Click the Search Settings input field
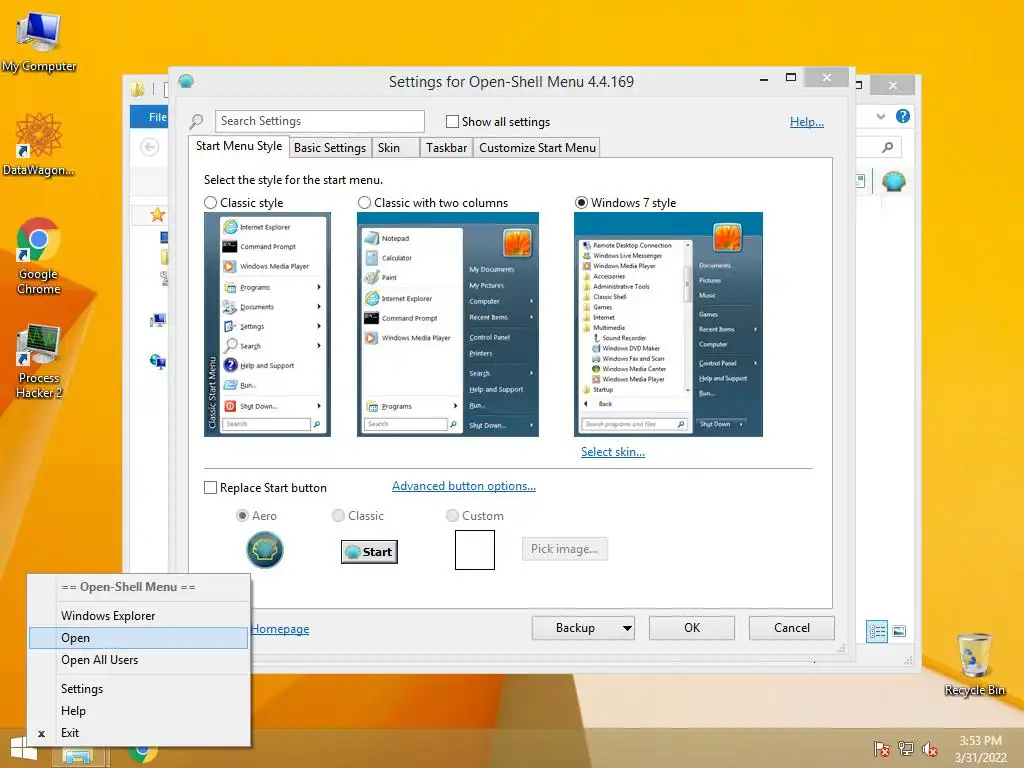Viewport: 1024px width, 768px height. 319,121
